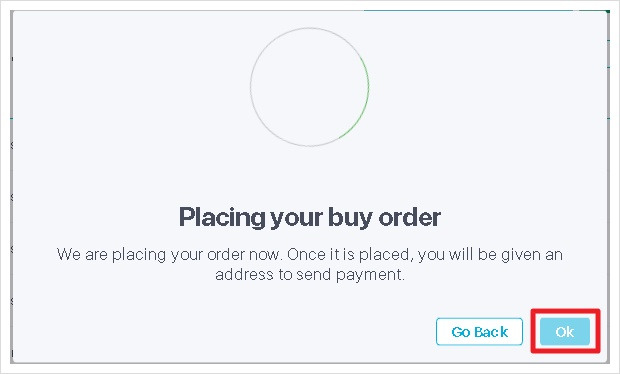Click the "We are placing your order now" sentence
Screen dimensions: 620x374
click(x=170, y=254)
